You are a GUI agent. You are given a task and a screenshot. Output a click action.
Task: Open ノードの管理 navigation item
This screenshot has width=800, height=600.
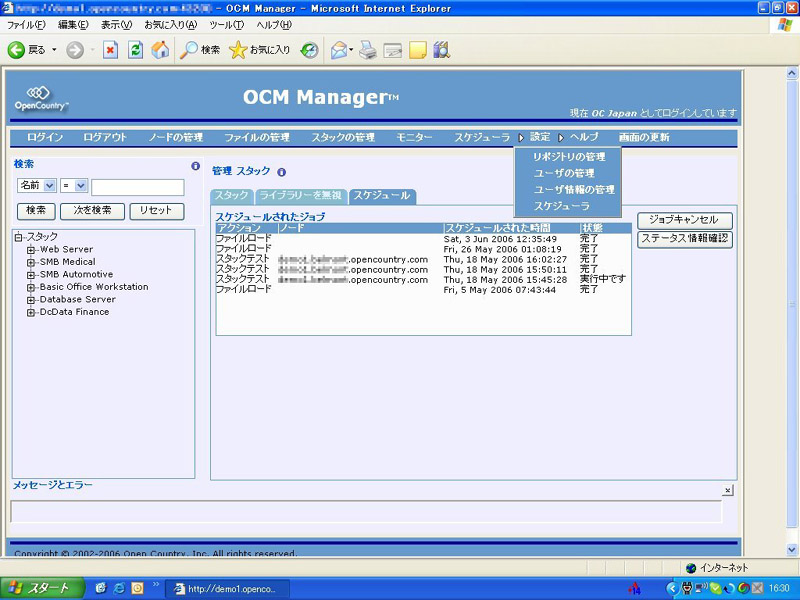(176, 137)
